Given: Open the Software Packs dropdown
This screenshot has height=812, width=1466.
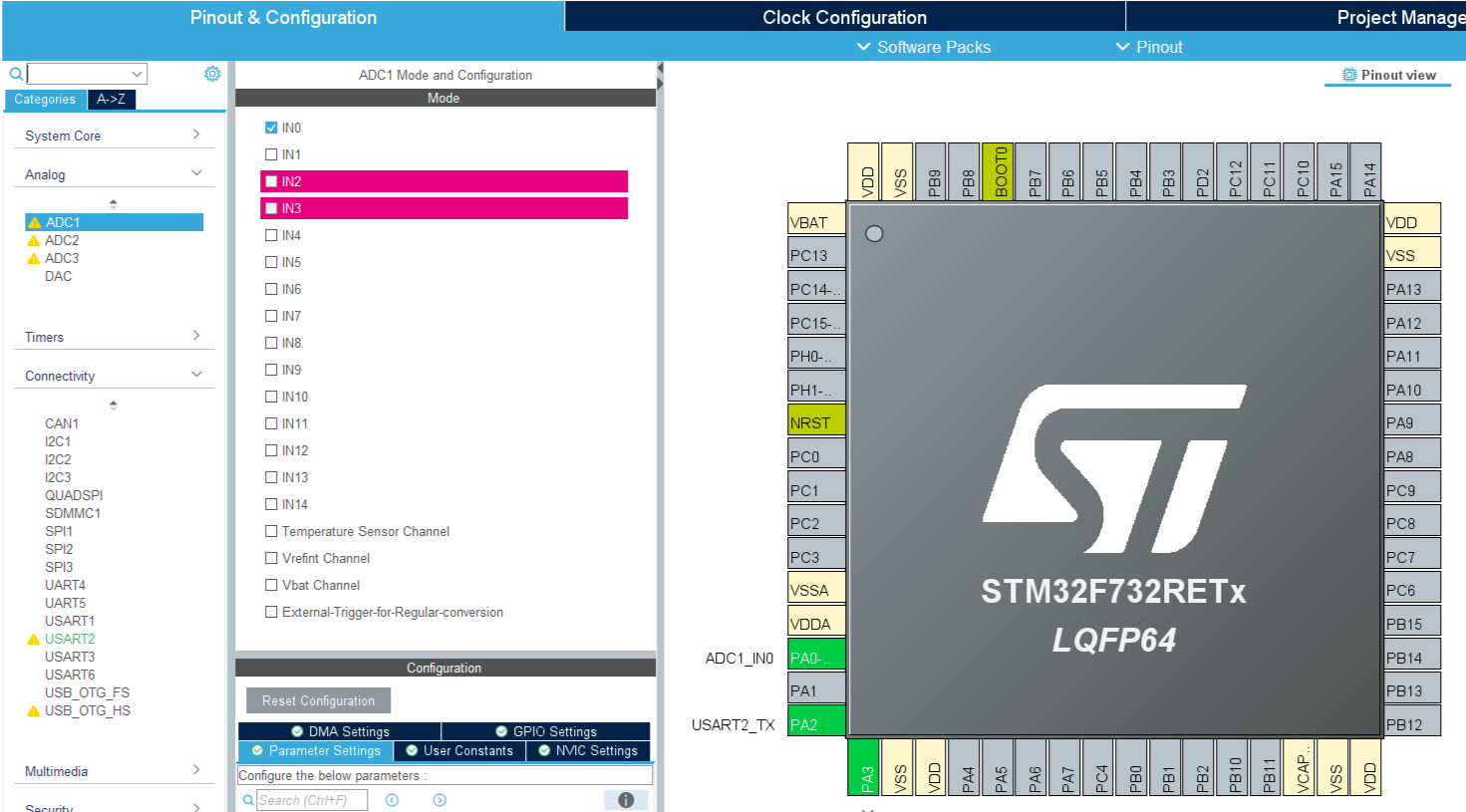Looking at the screenshot, I should click(x=924, y=47).
